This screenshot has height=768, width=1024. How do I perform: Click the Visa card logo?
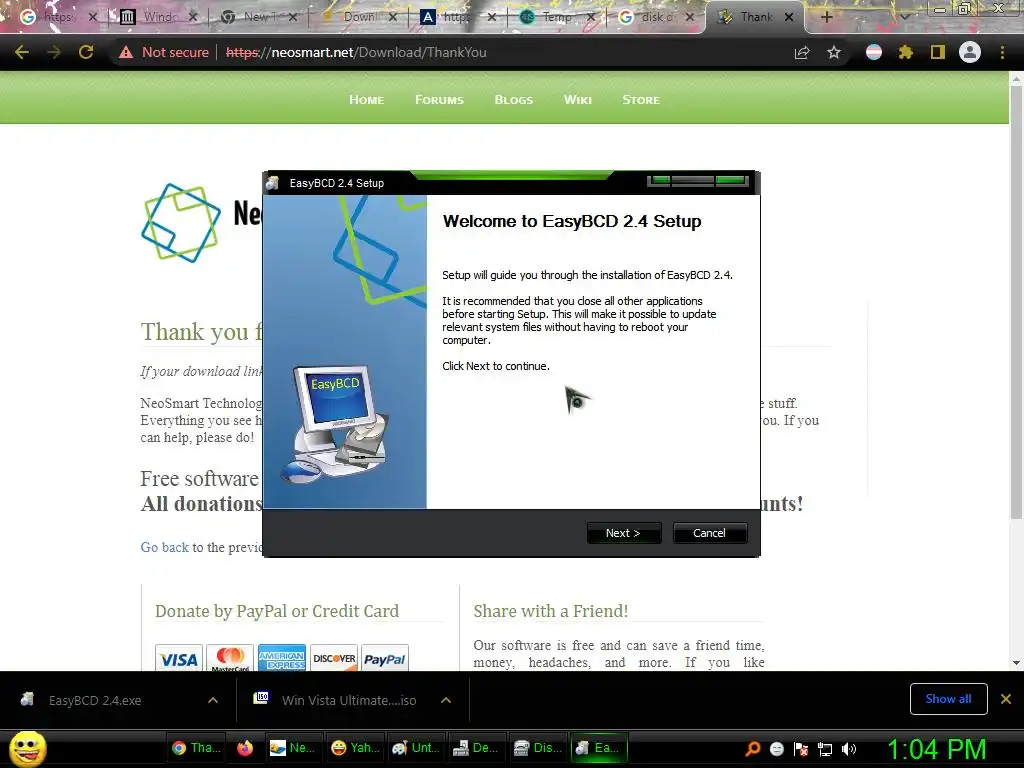179,658
